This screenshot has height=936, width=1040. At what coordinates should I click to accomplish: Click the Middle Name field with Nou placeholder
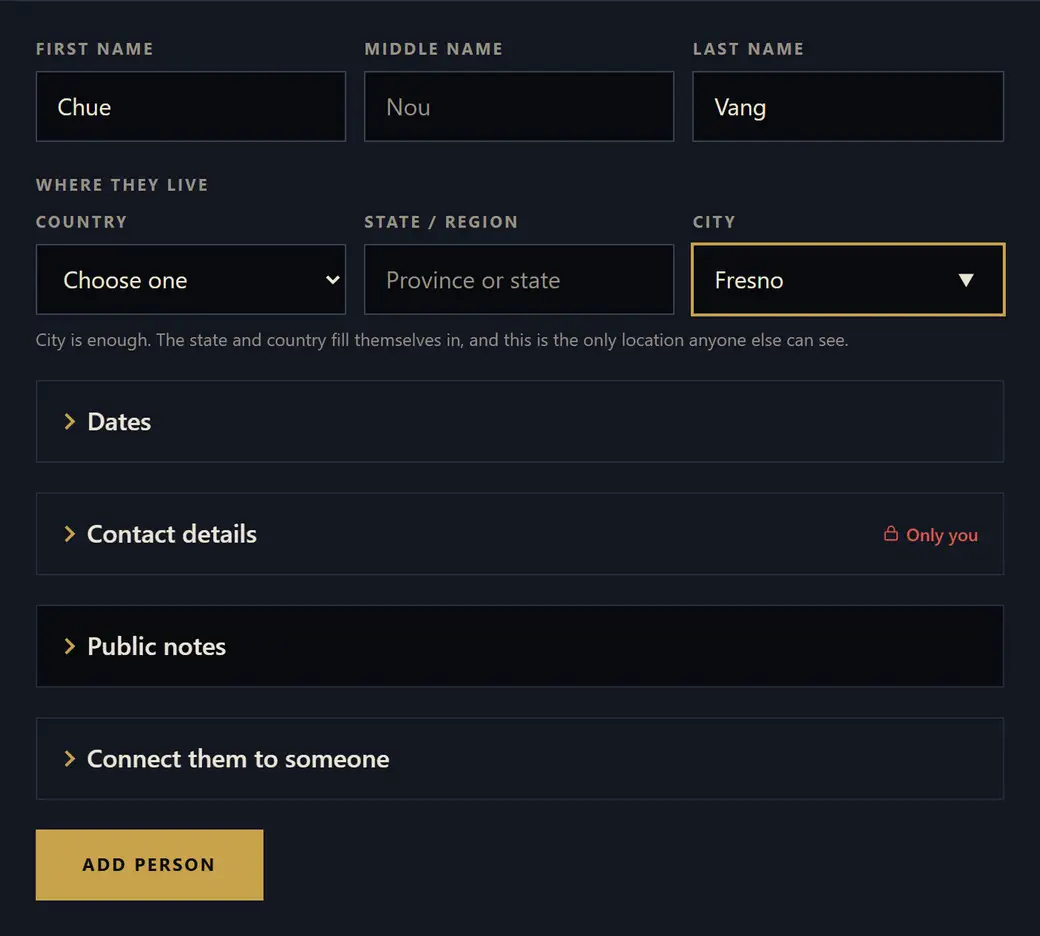[519, 107]
